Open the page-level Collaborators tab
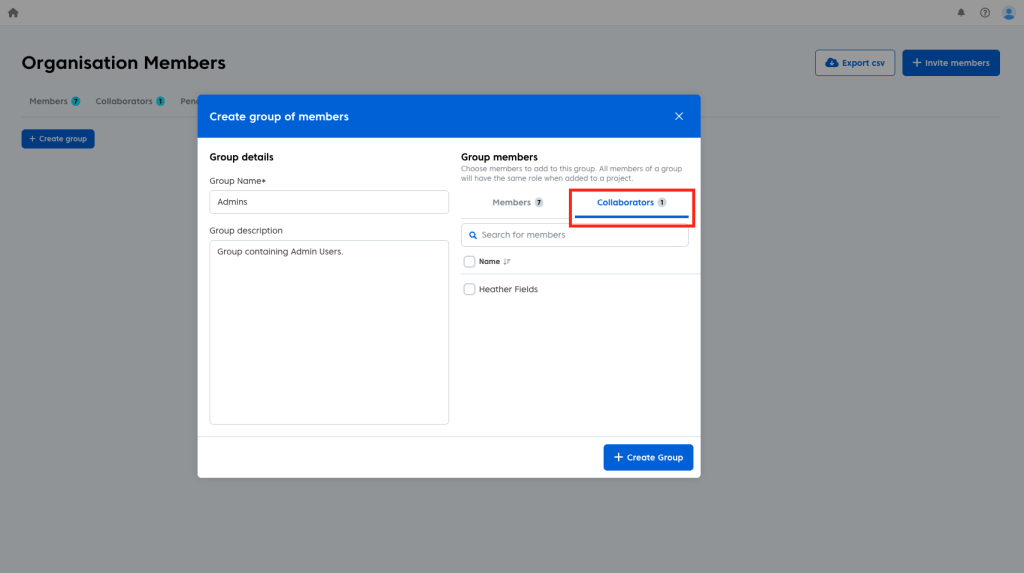 pos(130,101)
